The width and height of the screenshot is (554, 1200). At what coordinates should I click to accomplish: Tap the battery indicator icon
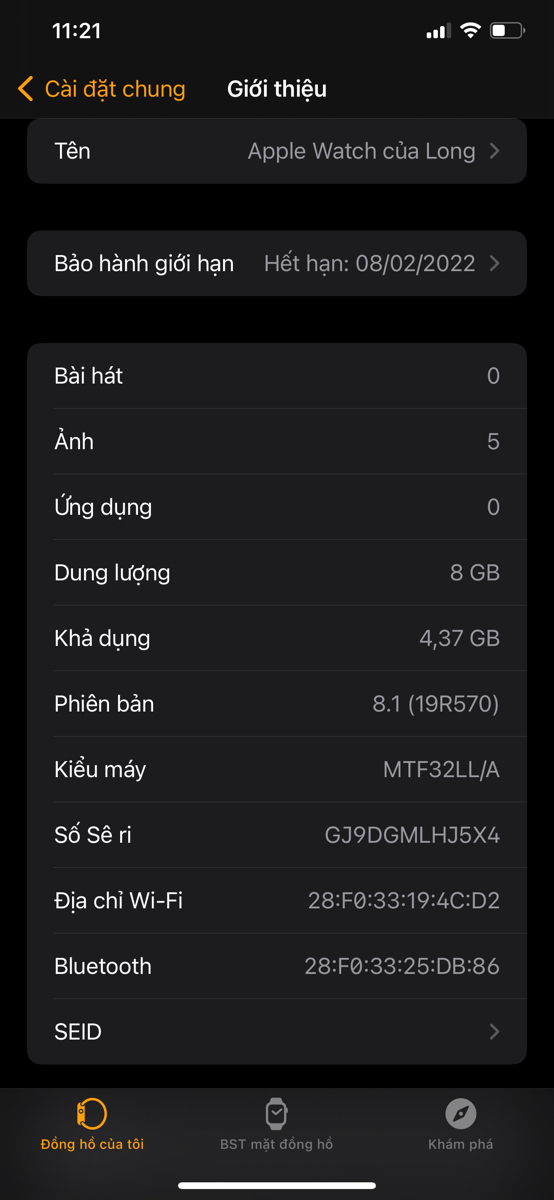pos(506,31)
